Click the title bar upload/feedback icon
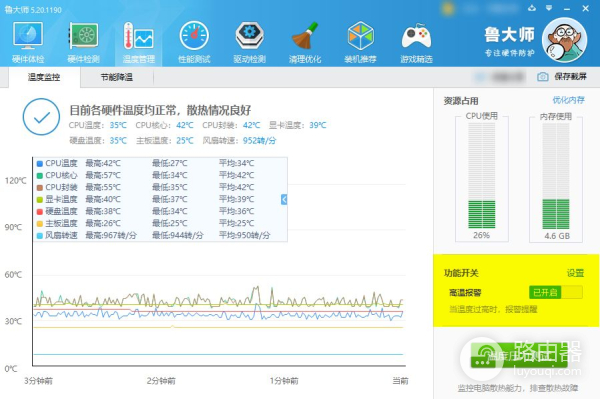 [x=532, y=8]
